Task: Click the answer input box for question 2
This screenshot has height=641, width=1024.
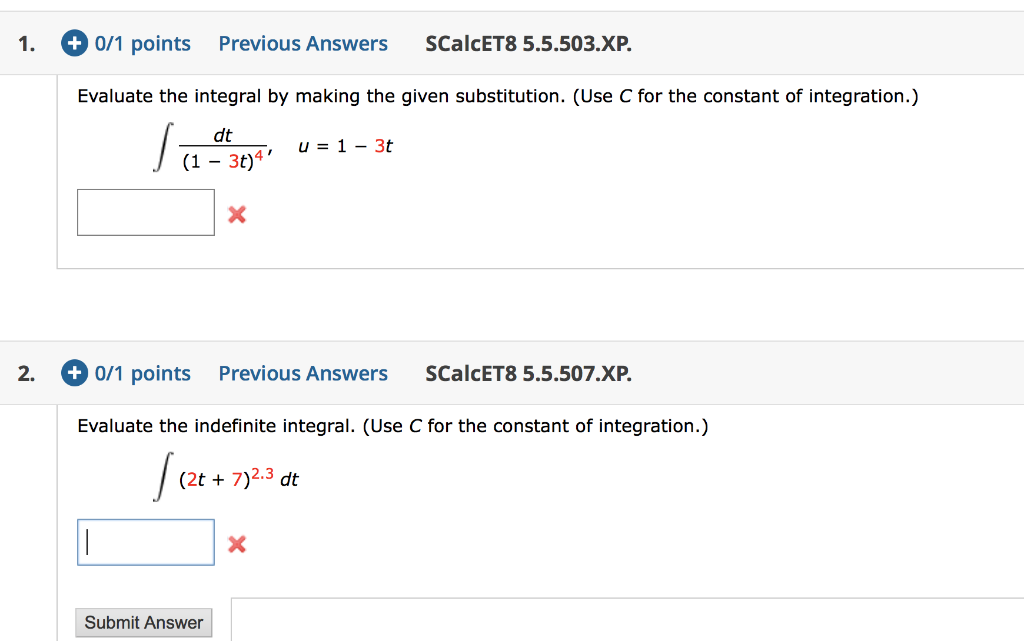Action: click(x=145, y=541)
